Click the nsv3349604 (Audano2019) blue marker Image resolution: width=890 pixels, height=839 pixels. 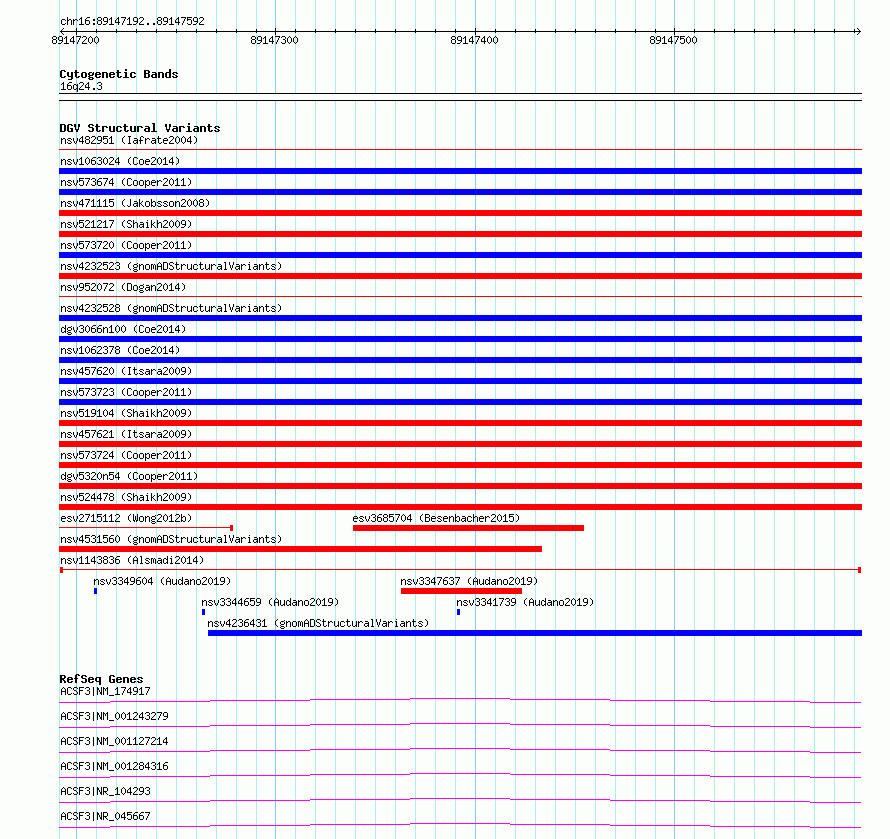(95, 591)
